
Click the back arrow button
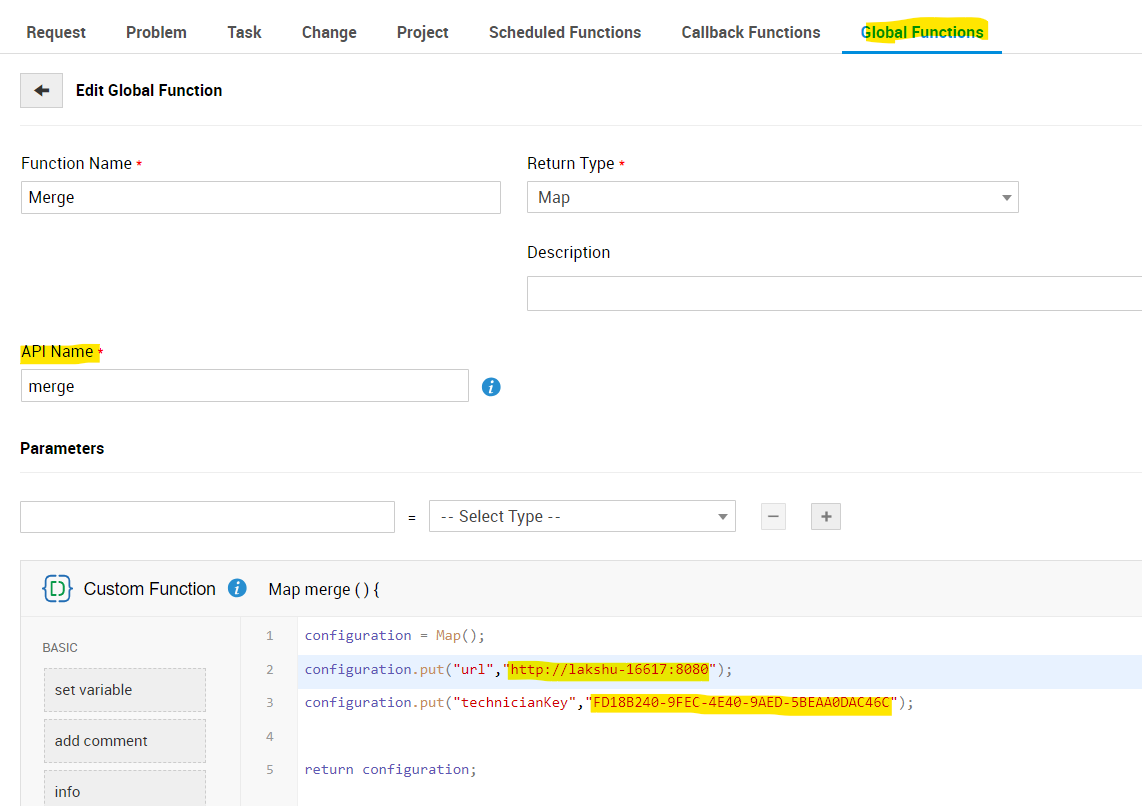pos(41,90)
